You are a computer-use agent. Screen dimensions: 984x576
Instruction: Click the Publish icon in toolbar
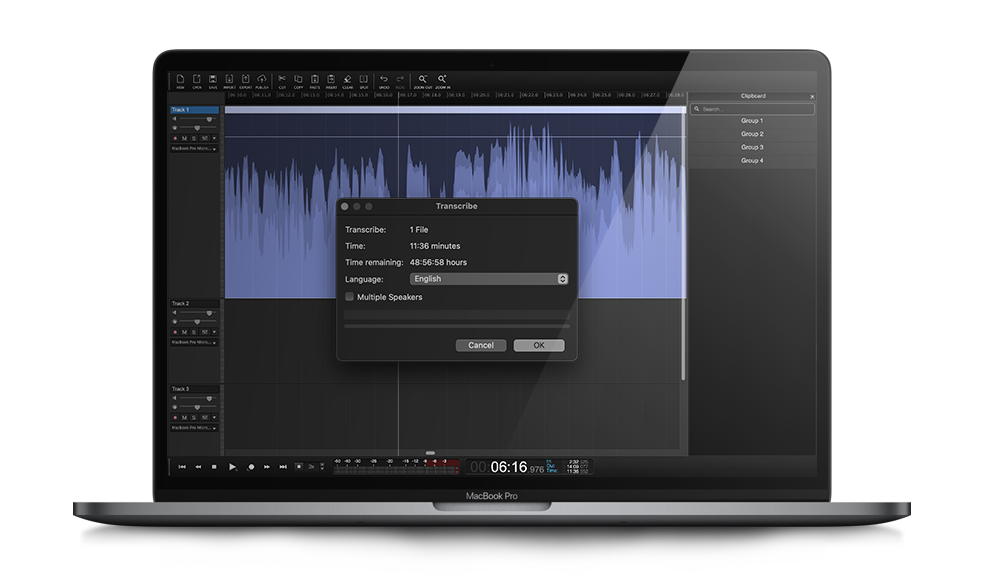[262, 79]
